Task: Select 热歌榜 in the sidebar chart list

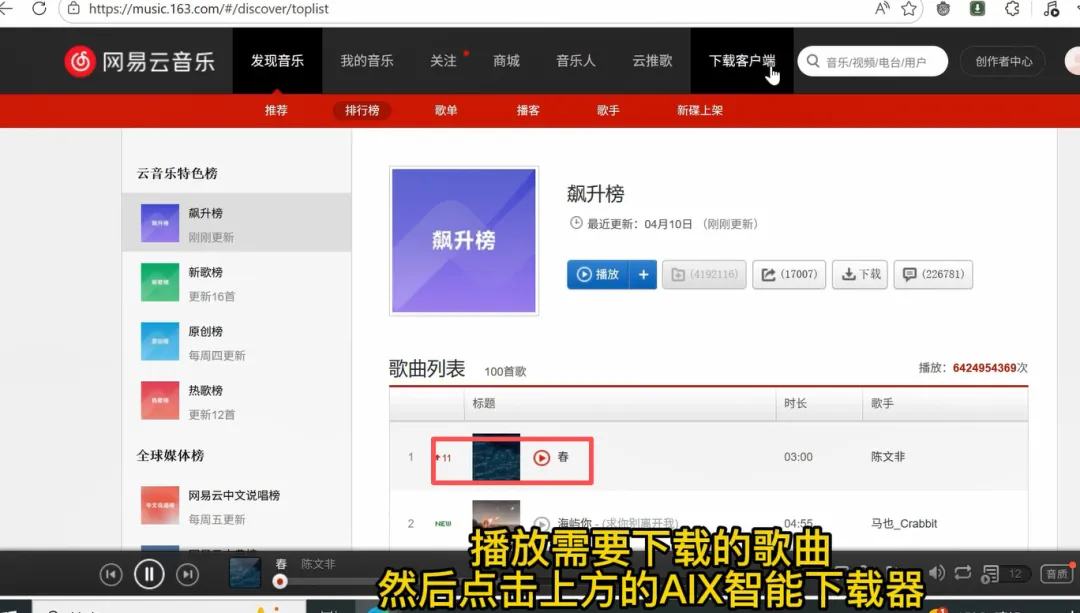Action: [x=236, y=401]
